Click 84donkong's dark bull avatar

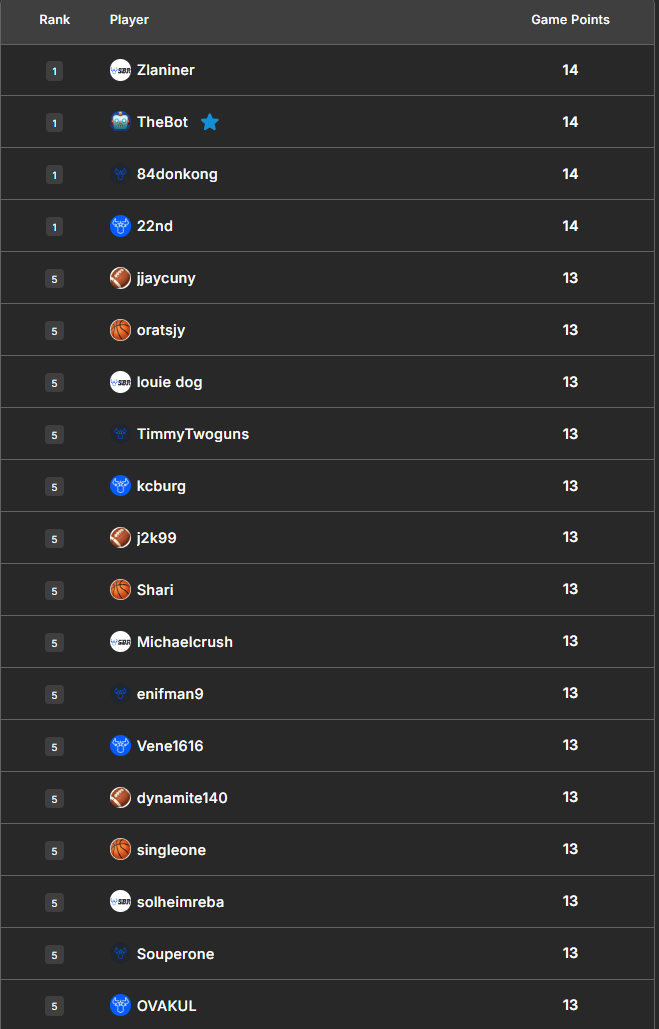[x=120, y=174]
